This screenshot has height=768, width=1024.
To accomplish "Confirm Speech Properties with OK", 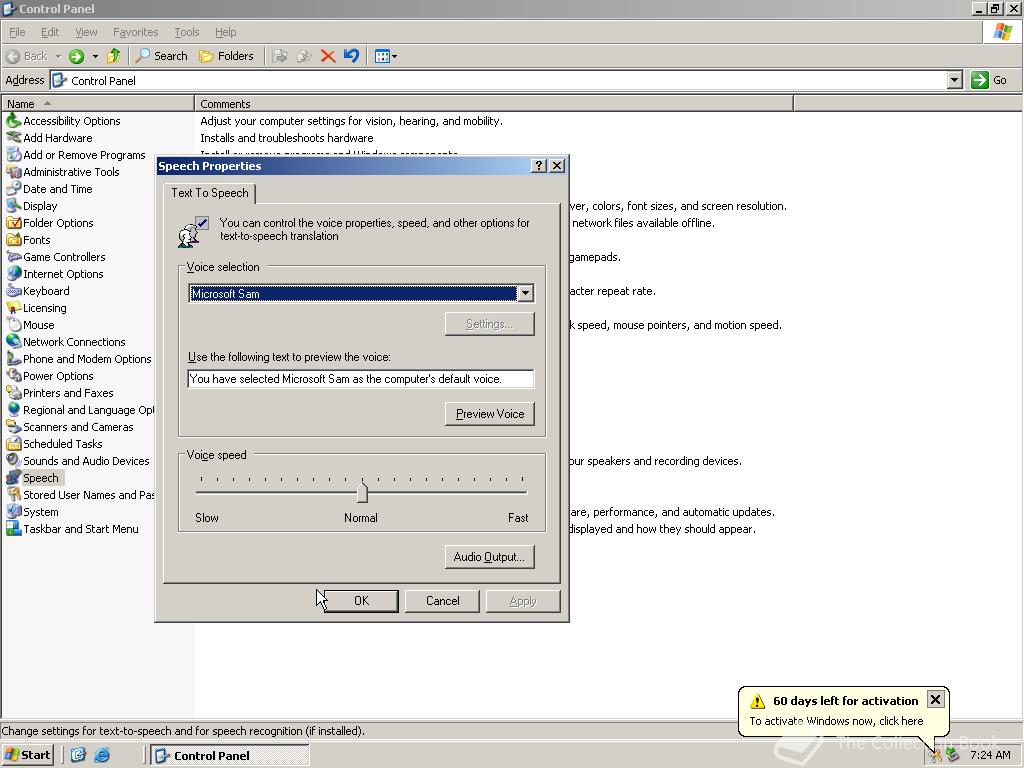I will click(361, 601).
